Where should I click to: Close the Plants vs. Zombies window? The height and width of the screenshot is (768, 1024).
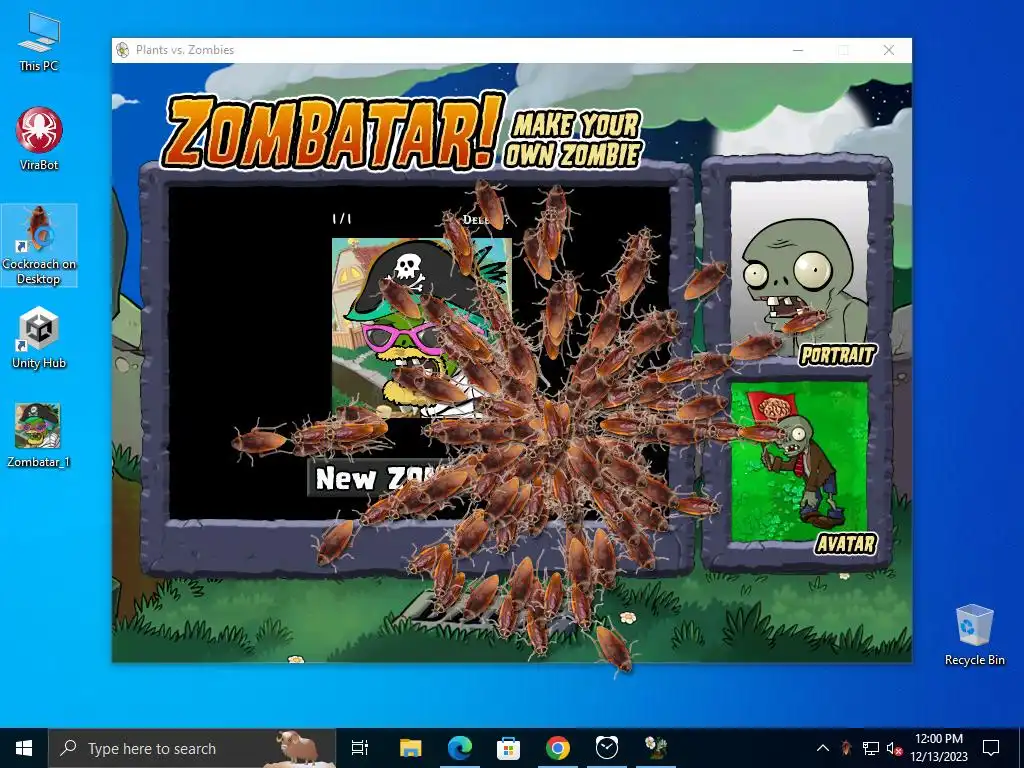[889, 50]
